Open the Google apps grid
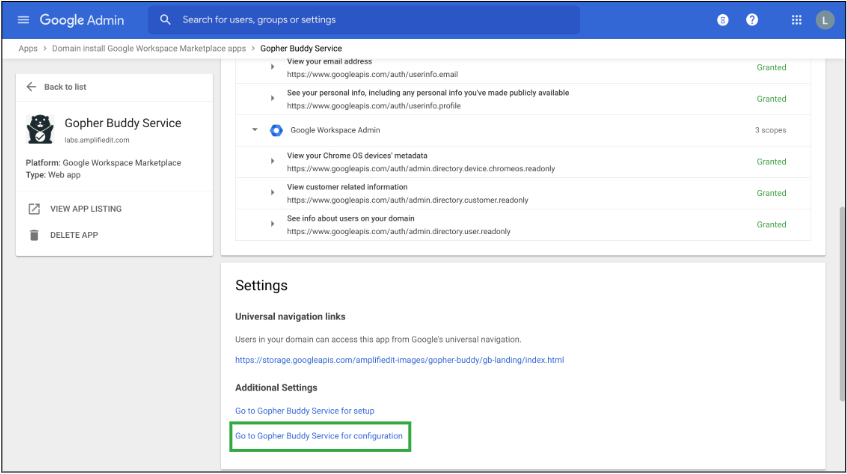 [796, 20]
